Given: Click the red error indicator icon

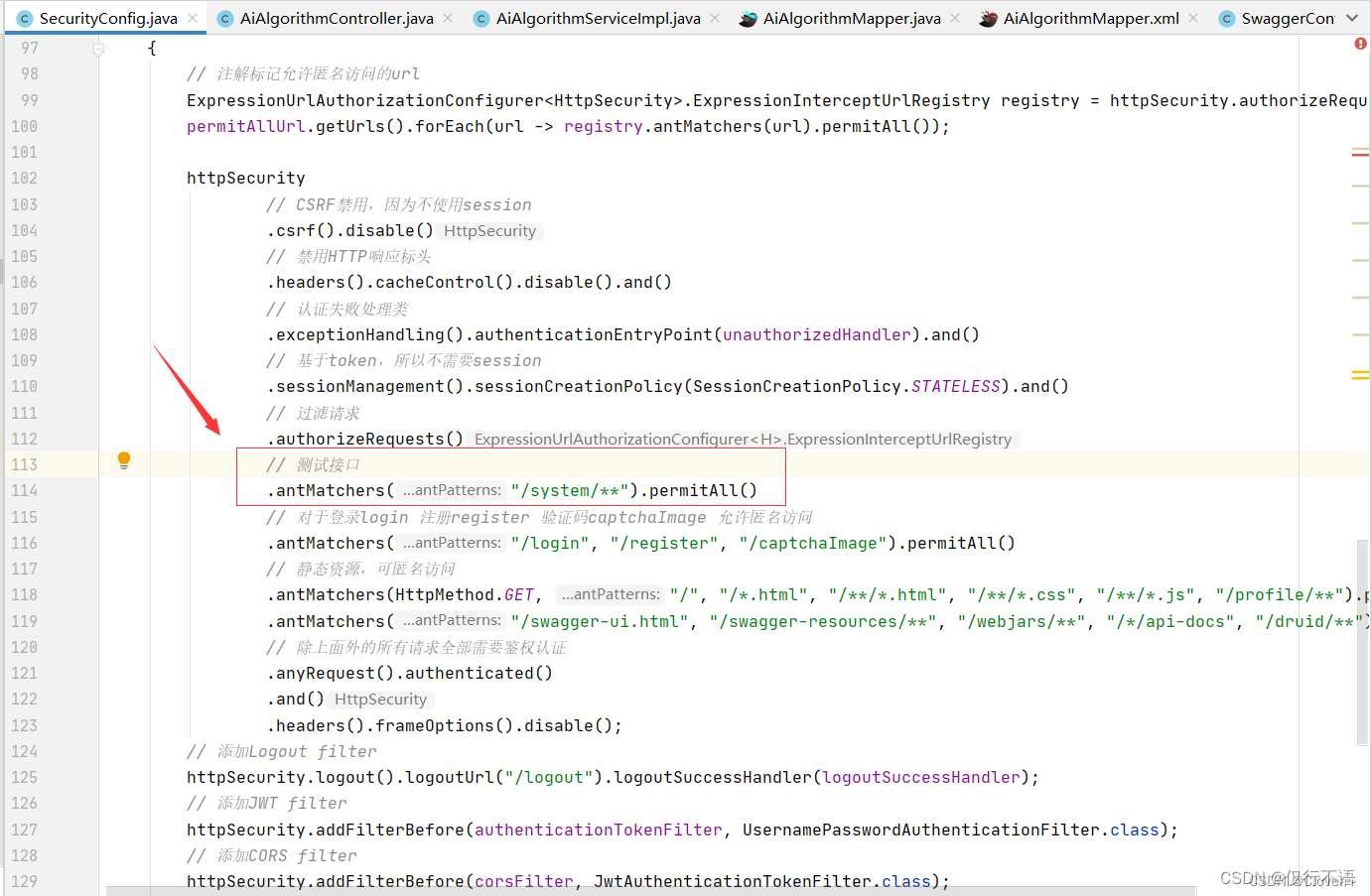Looking at the screenshot, I should point(1360,44).
